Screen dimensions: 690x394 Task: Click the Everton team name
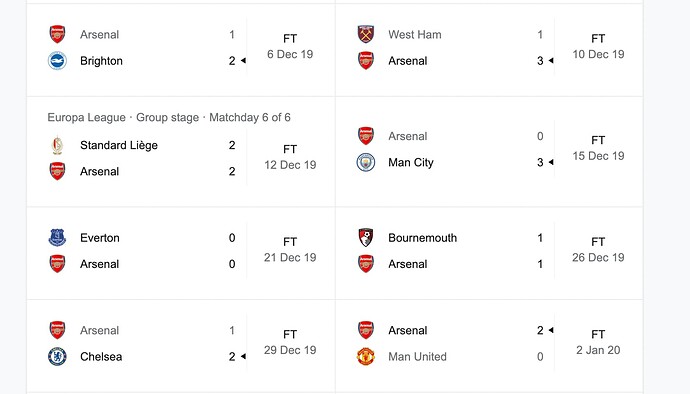coord(100,238)
